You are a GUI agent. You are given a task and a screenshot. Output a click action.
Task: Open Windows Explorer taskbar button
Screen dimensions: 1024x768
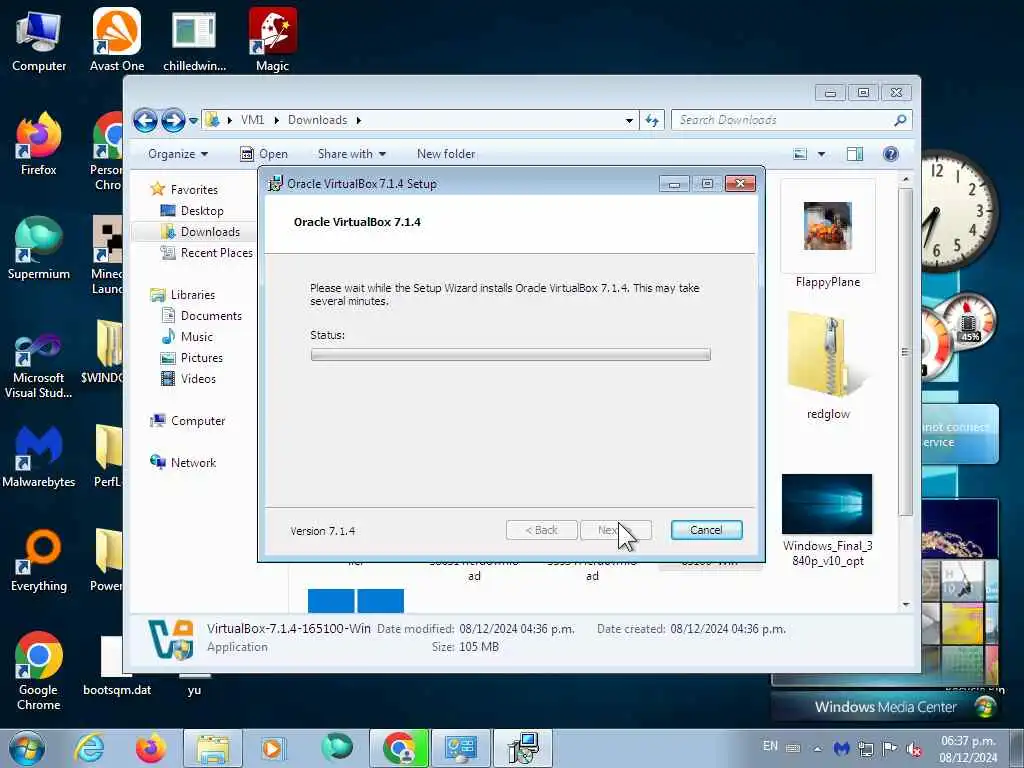point(213,748)
